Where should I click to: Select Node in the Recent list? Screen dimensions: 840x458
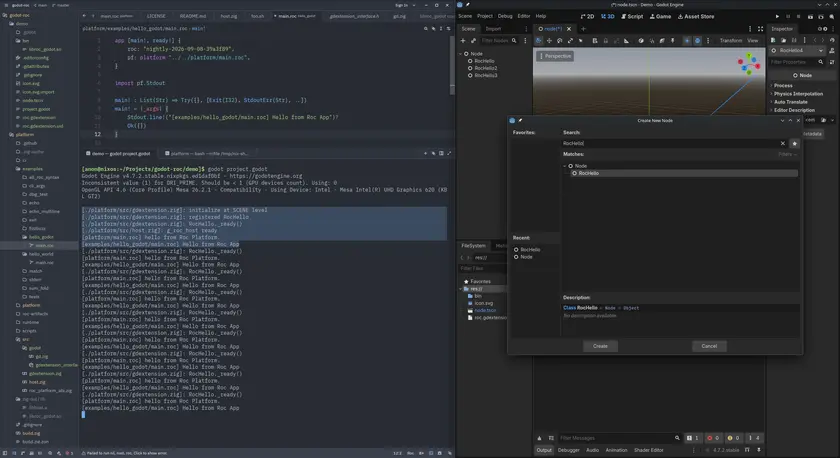coord(526,257)
